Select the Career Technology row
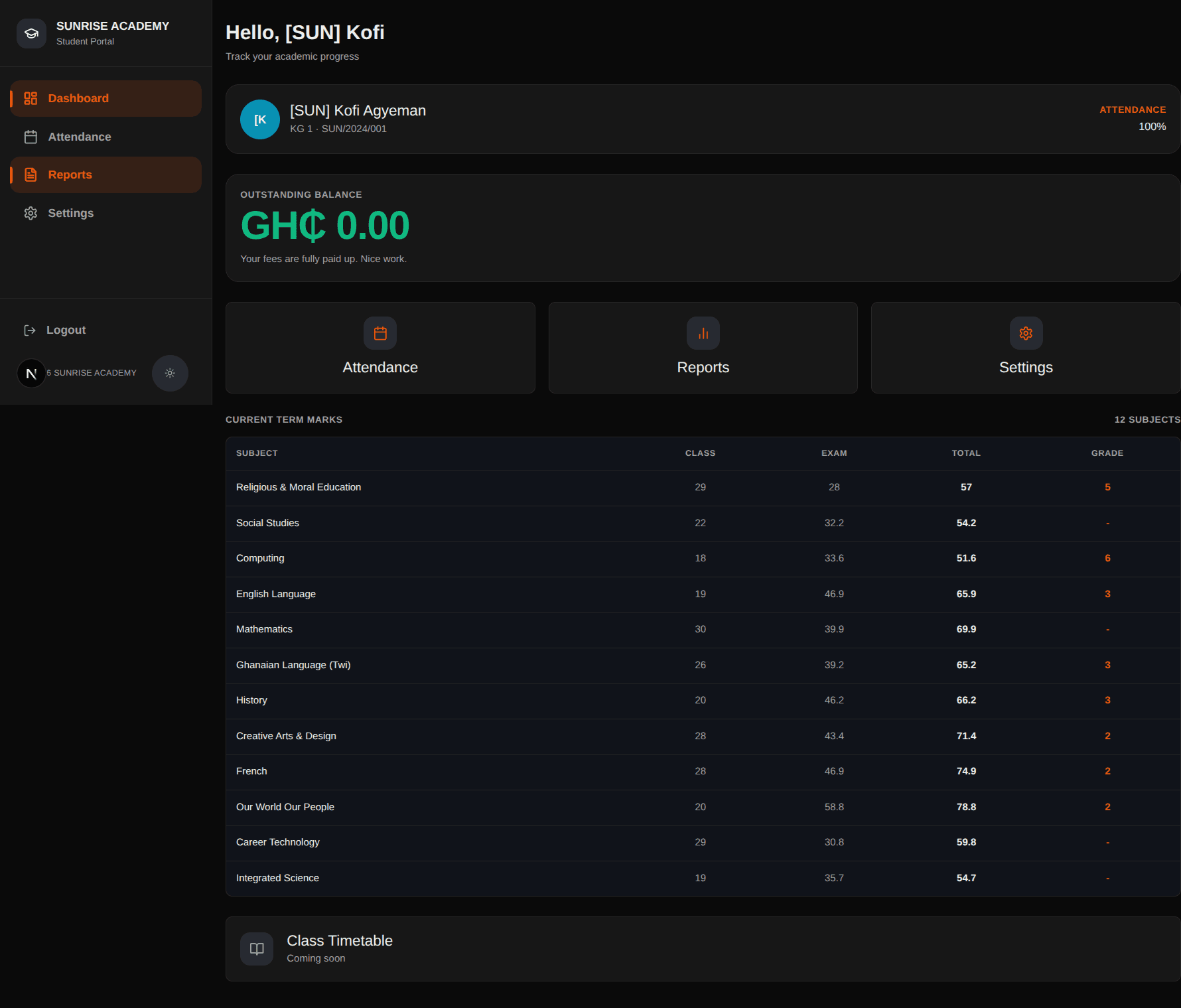This screenshot has height=1008, width=1181. [703, 843]
